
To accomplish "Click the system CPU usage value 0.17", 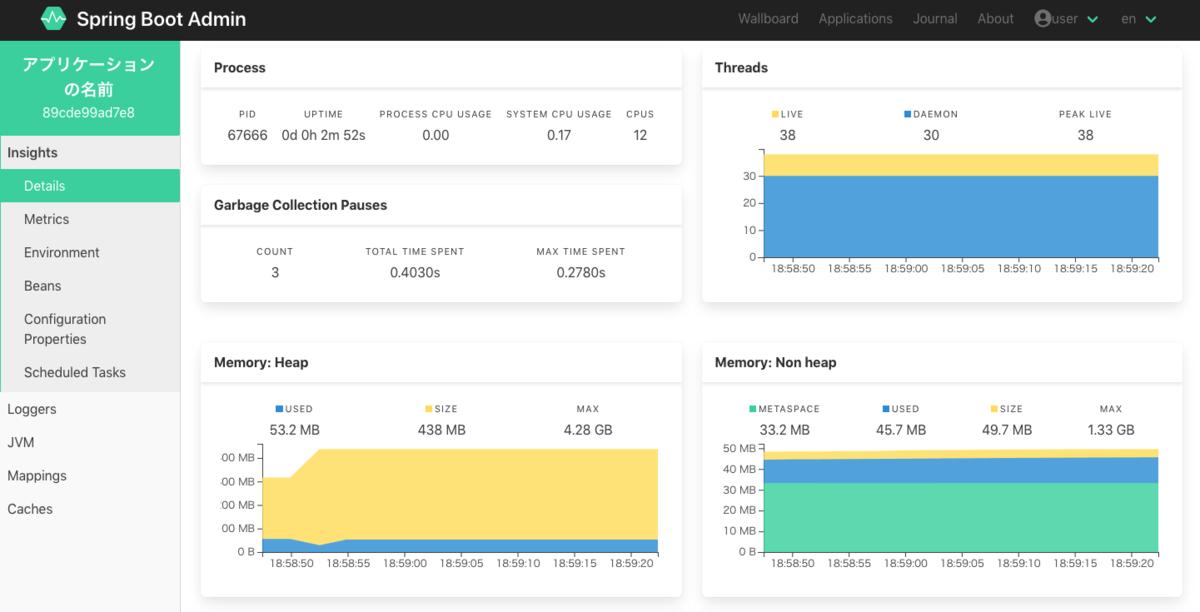I will click(x=559, y=135).
